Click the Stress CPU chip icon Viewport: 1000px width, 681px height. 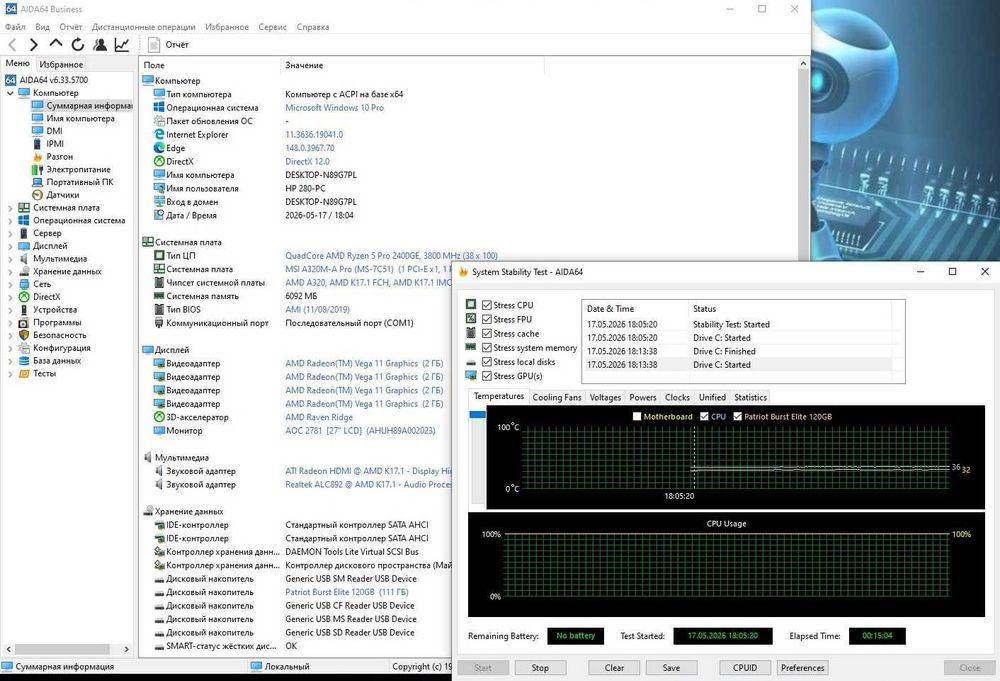471,305
